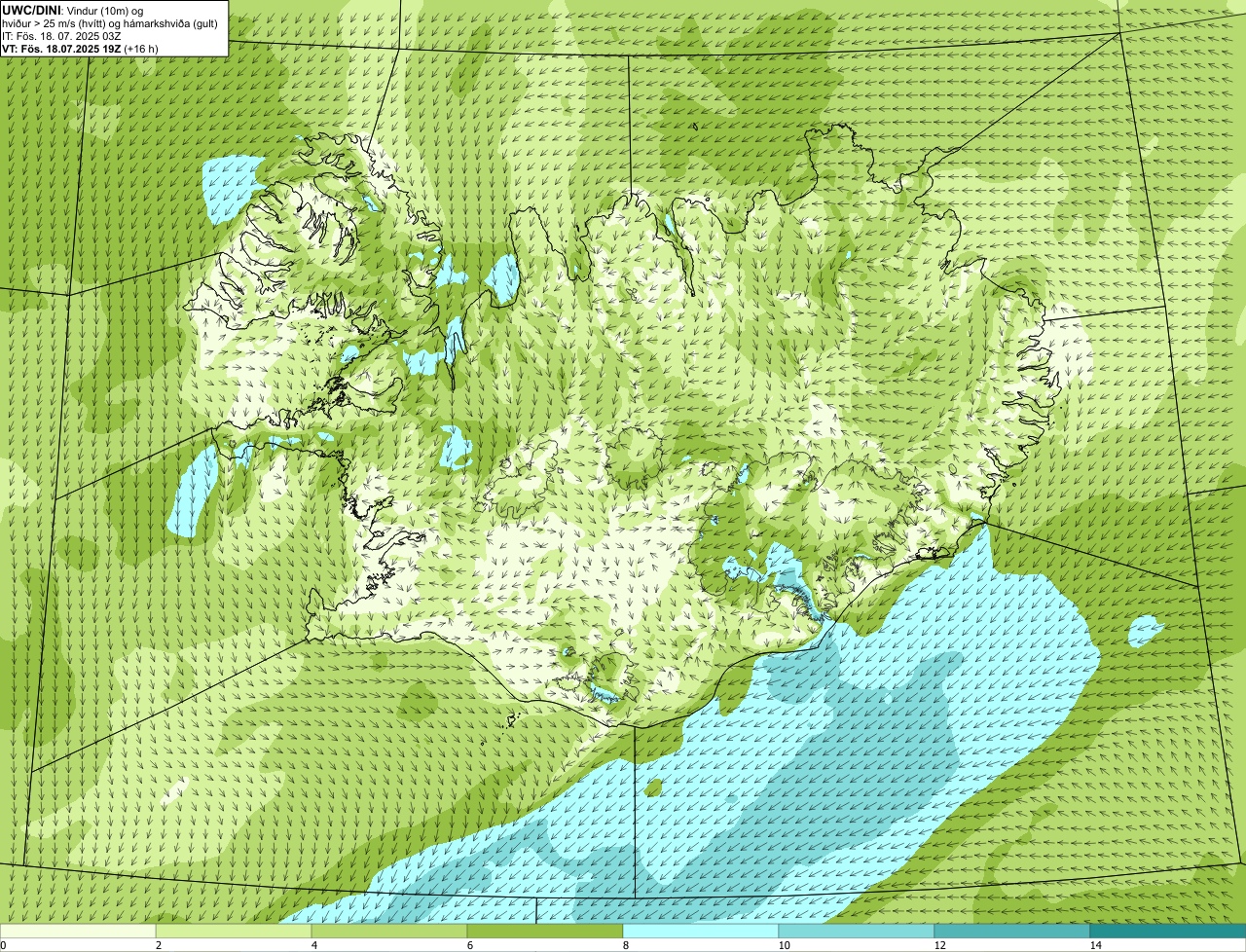
Task: Select the palest 0–2 m/s color band
Action: point(78,931)
